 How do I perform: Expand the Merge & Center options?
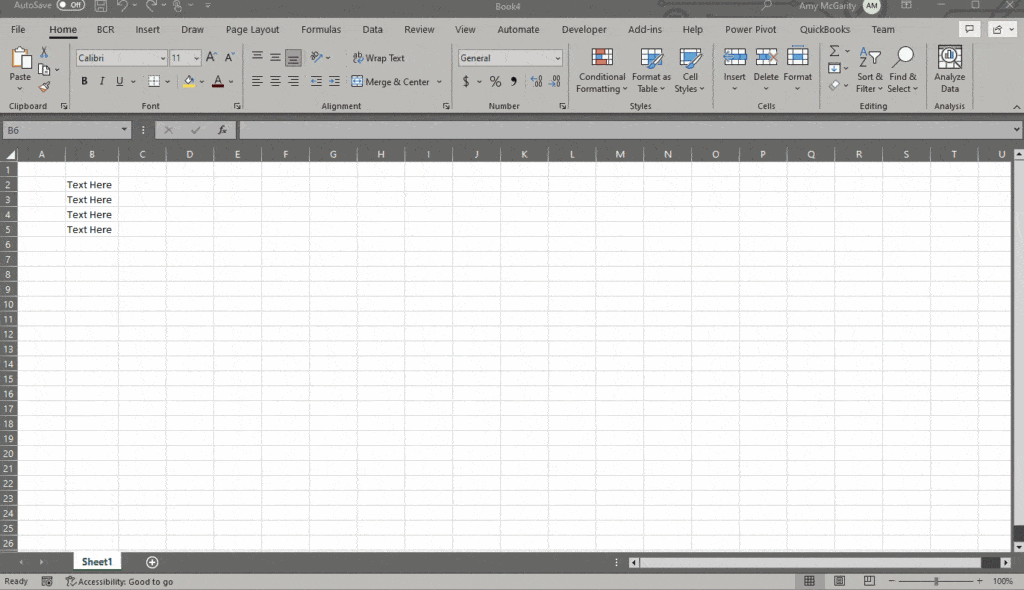438,82
